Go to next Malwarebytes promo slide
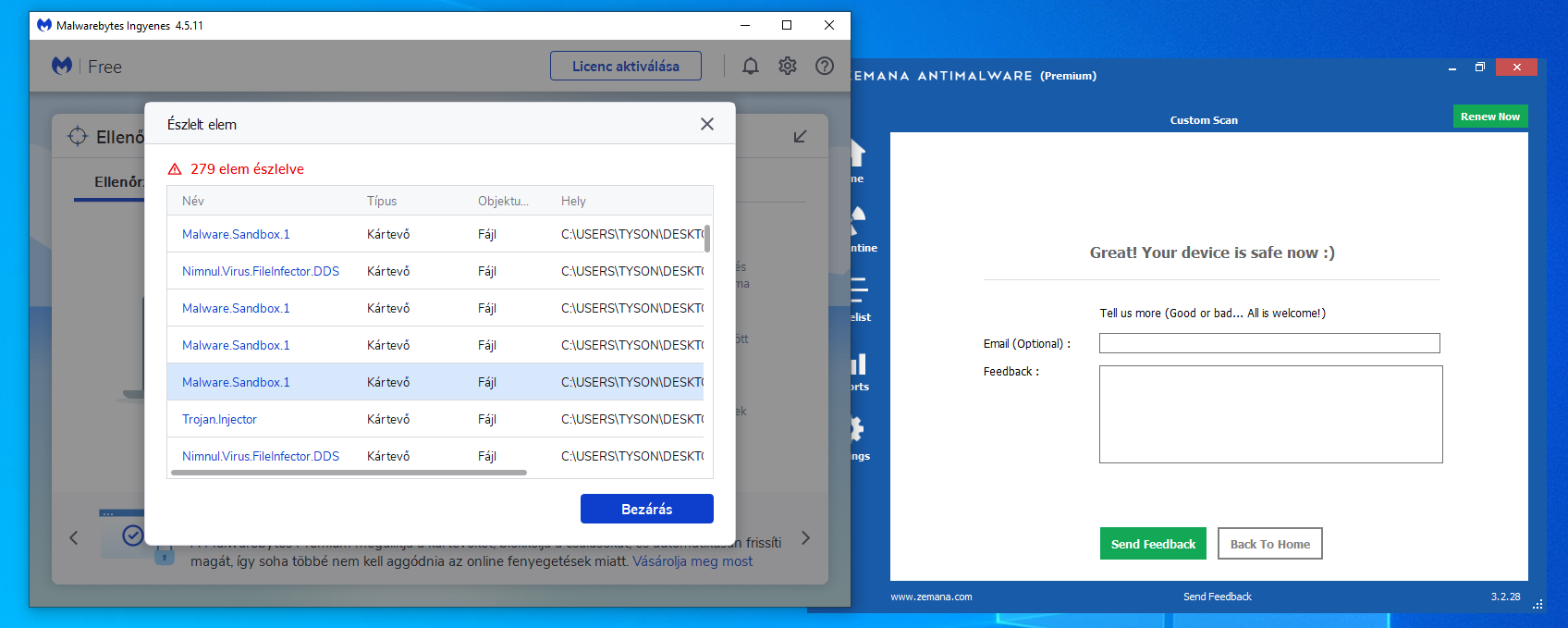This screenshot has width=1568, height=628. 805,537
